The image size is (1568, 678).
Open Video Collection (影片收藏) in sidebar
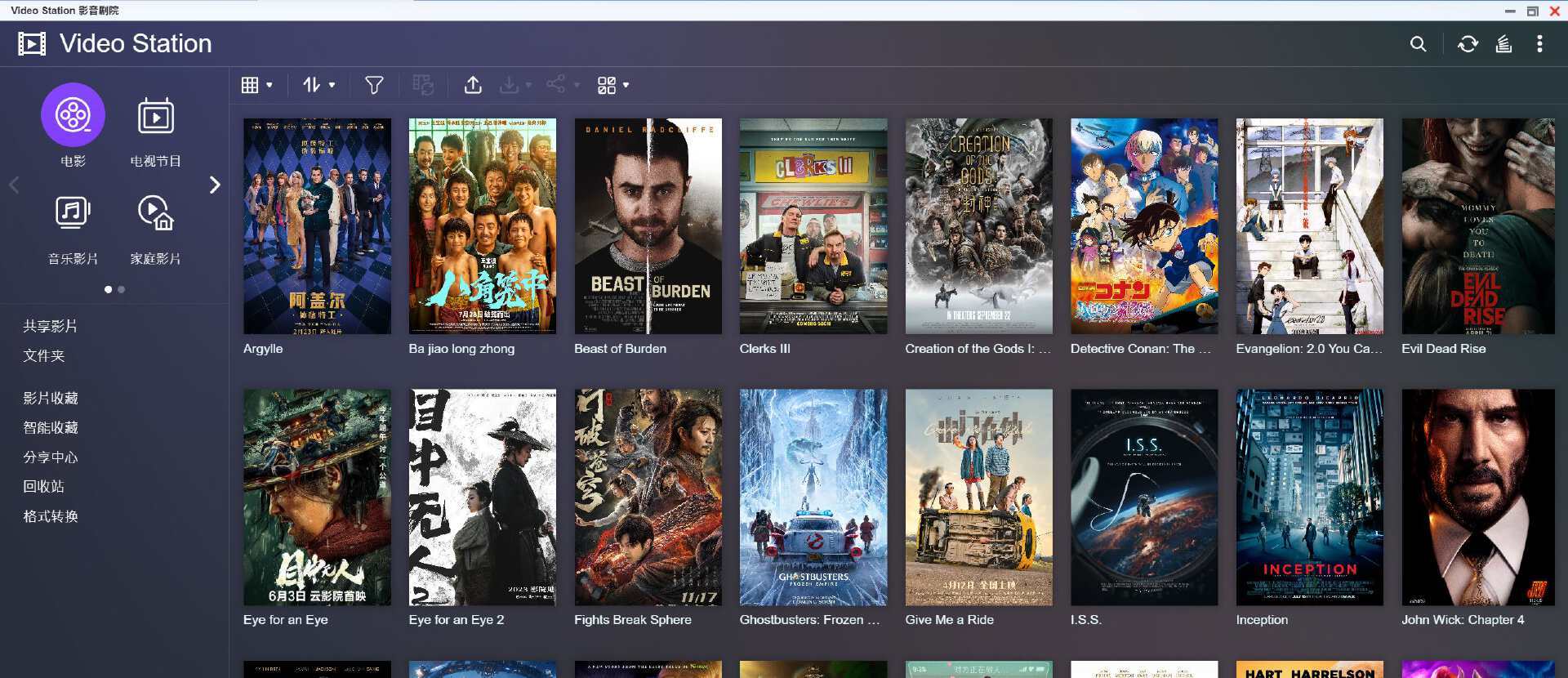click(50, 398)
